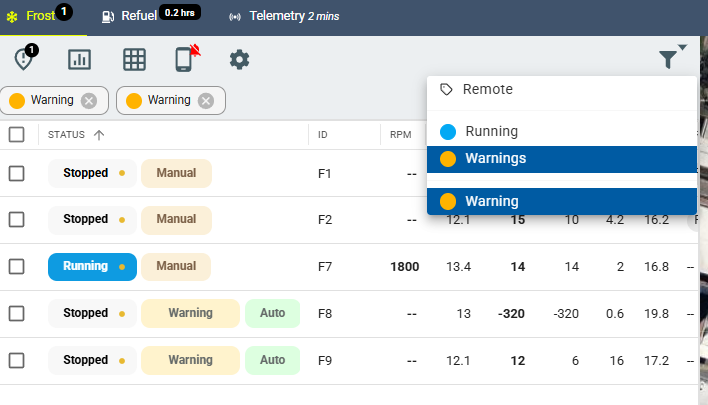Choose the Warnings filter option
Screen dimensions: 708x405
click(x=495, y=158)
